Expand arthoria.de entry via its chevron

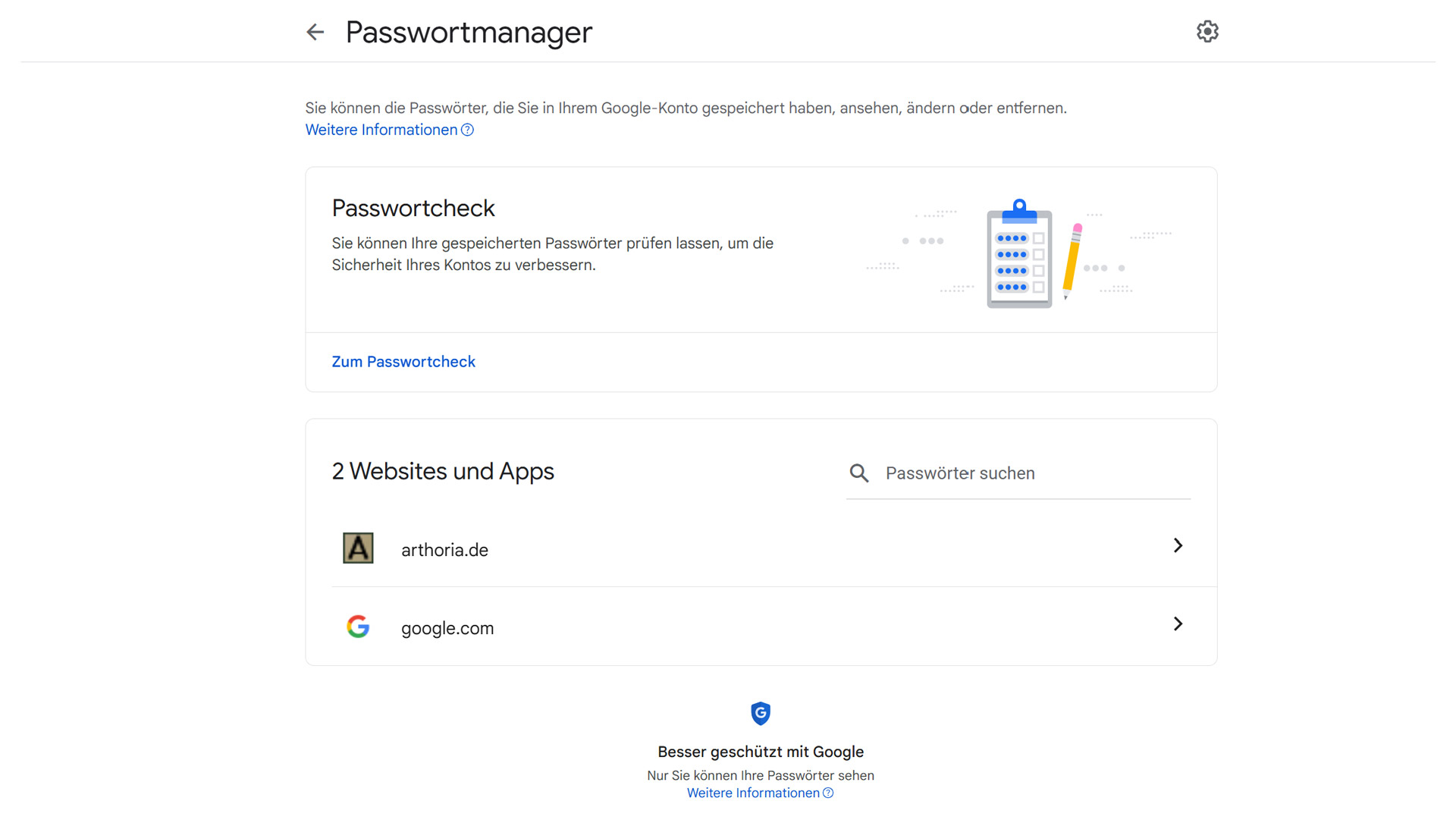pos(1178,545)
